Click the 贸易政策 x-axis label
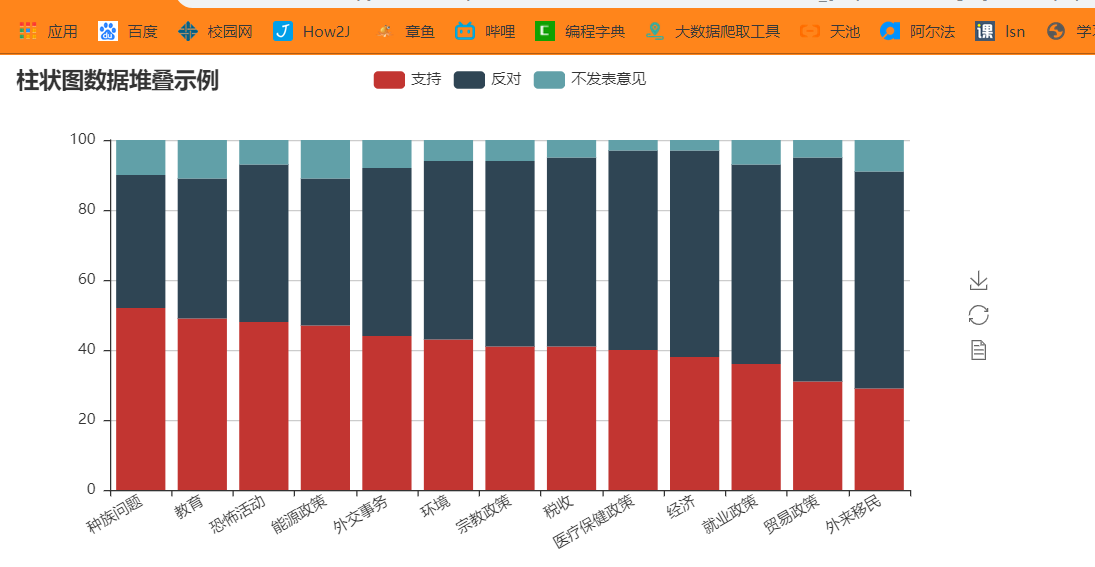The image size is (1095, 567). point(792,515)
